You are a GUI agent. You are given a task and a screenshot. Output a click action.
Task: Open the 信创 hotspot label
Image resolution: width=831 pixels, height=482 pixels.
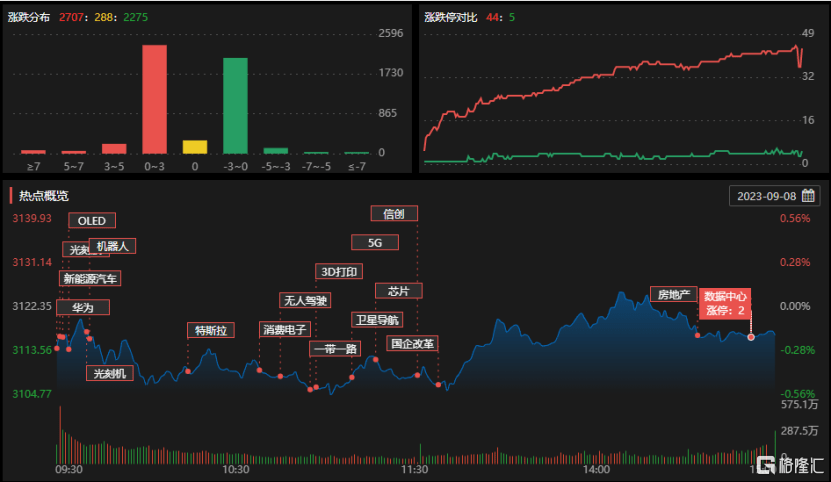pos(394,213)
